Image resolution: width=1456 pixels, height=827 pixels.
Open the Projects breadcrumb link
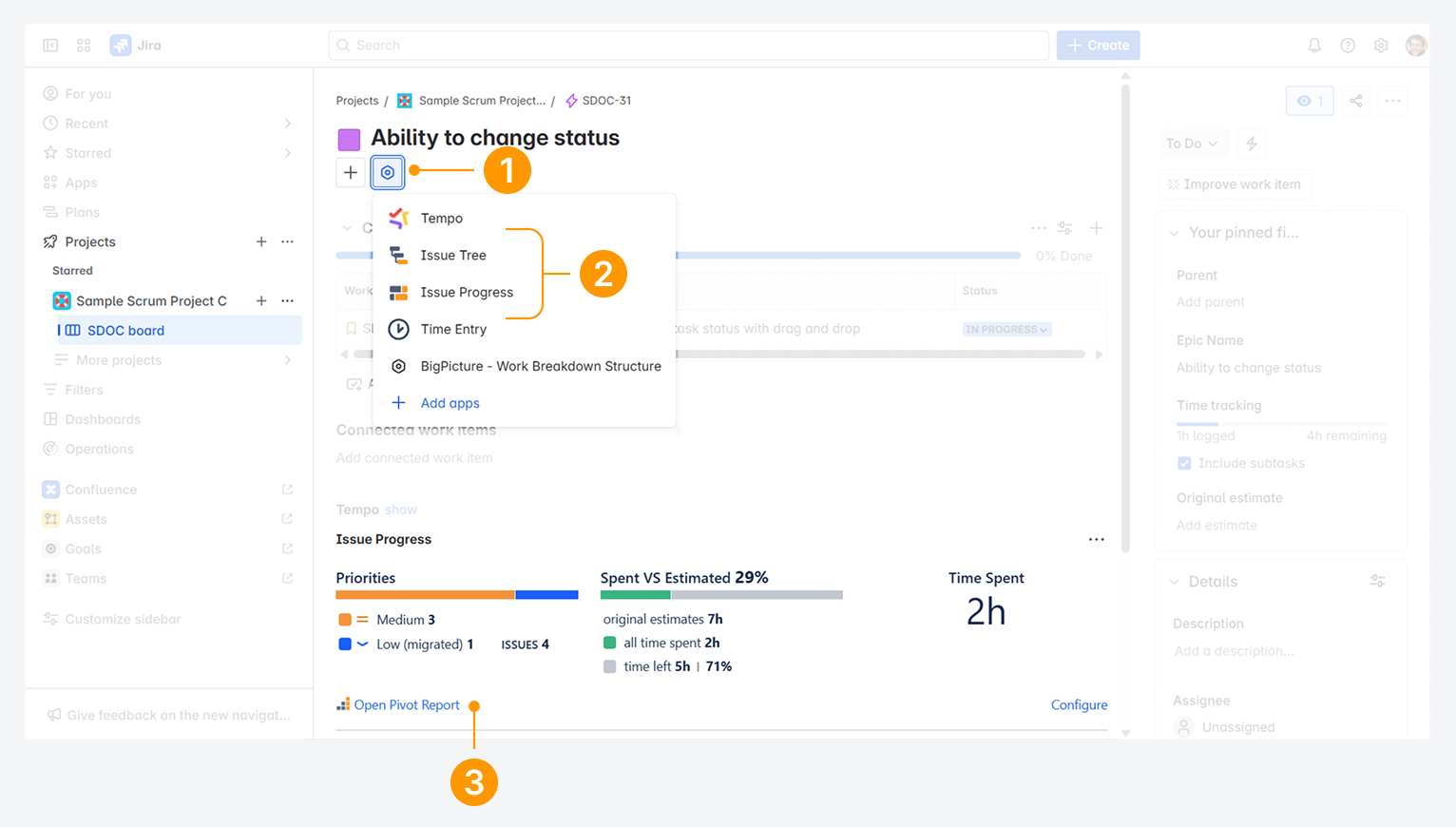tap(357, 101)
